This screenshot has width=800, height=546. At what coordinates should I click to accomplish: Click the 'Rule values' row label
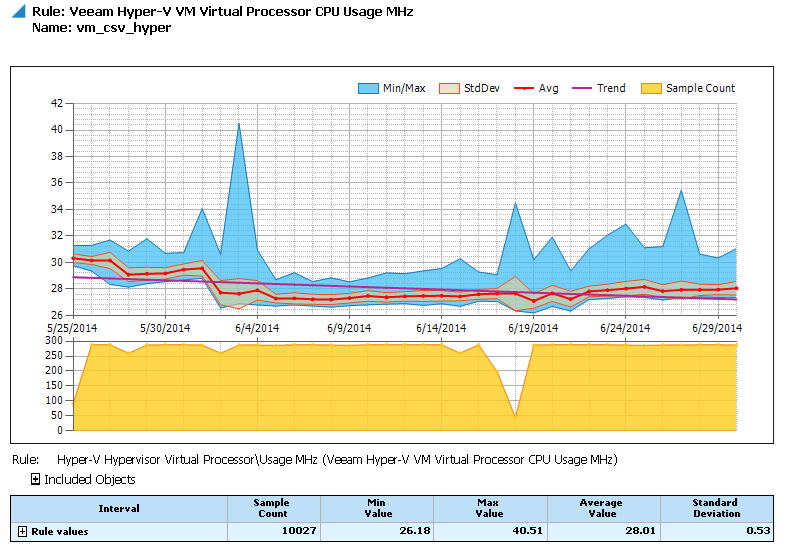60,531
